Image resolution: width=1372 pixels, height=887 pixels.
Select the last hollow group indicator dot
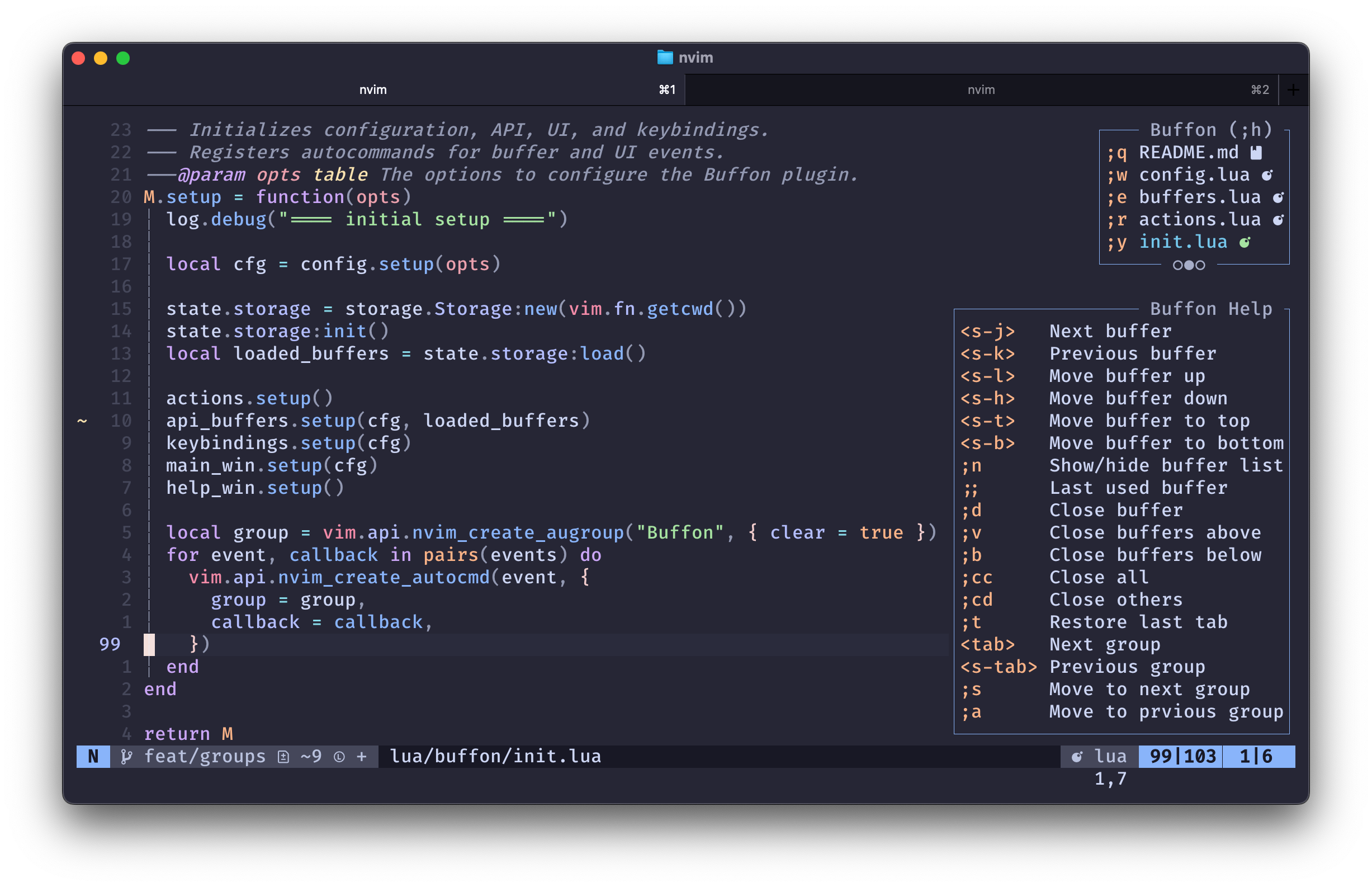pyautogui.click(x=1200, y=265)
